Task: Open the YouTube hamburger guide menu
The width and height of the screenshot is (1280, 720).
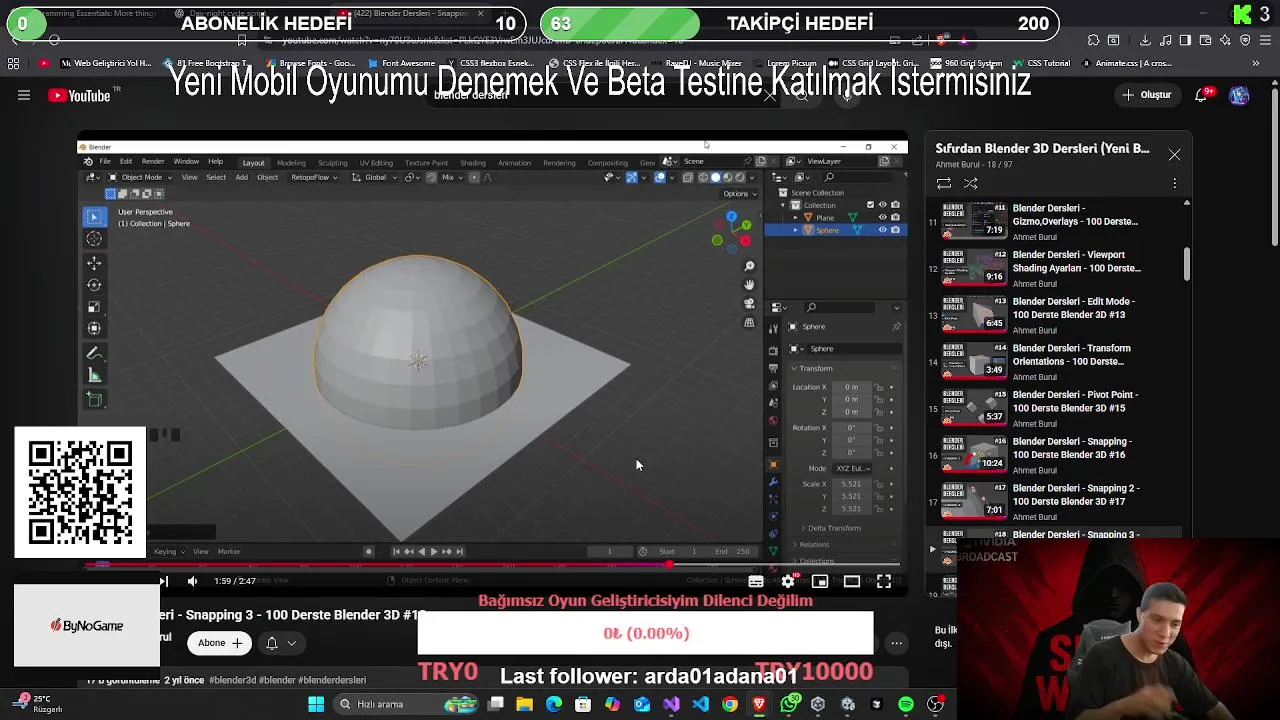Action: [24, 95]
